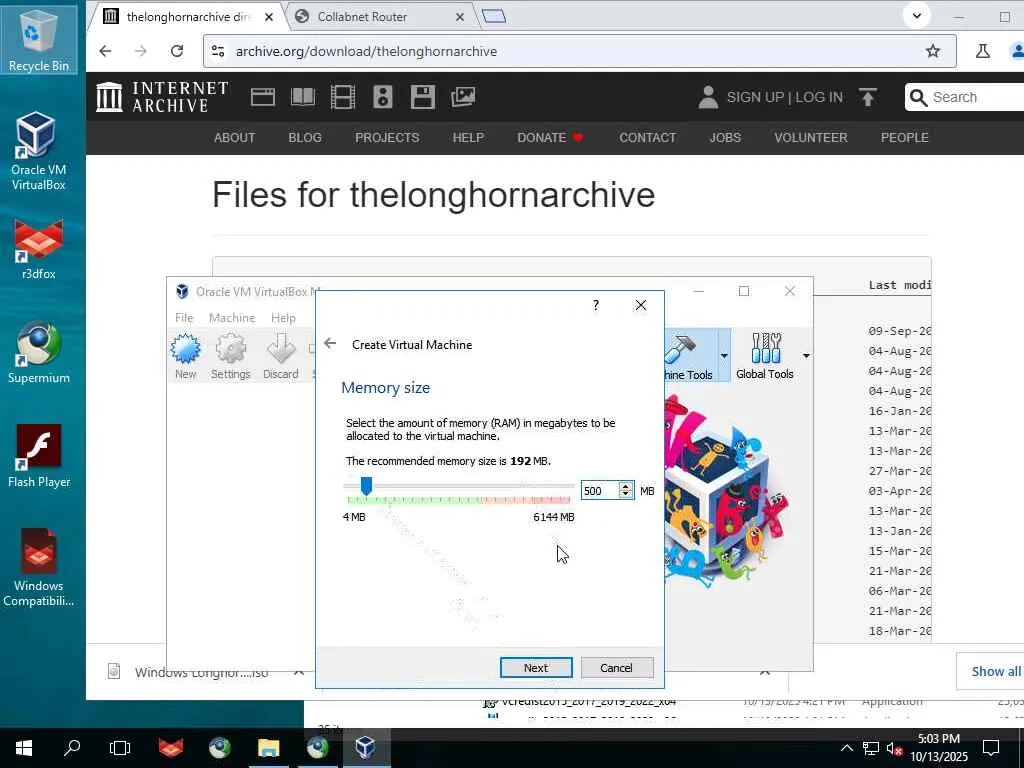1024x768 pixels.
Task: Open the CONTACT link
Action: point(647,138)
